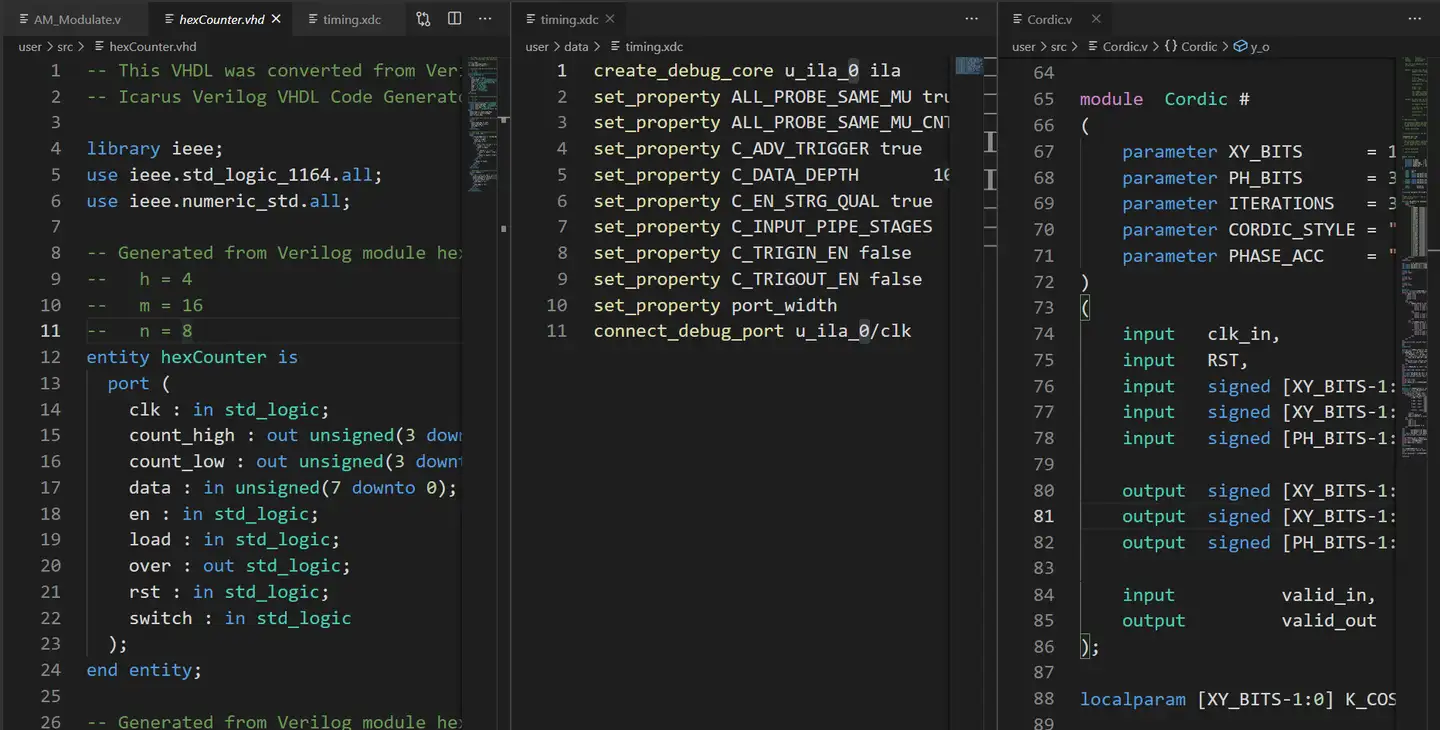Open more actions menu in Cordic.v editor group
This screenshot has width=1440, height=730.
tap(1415, 19)
